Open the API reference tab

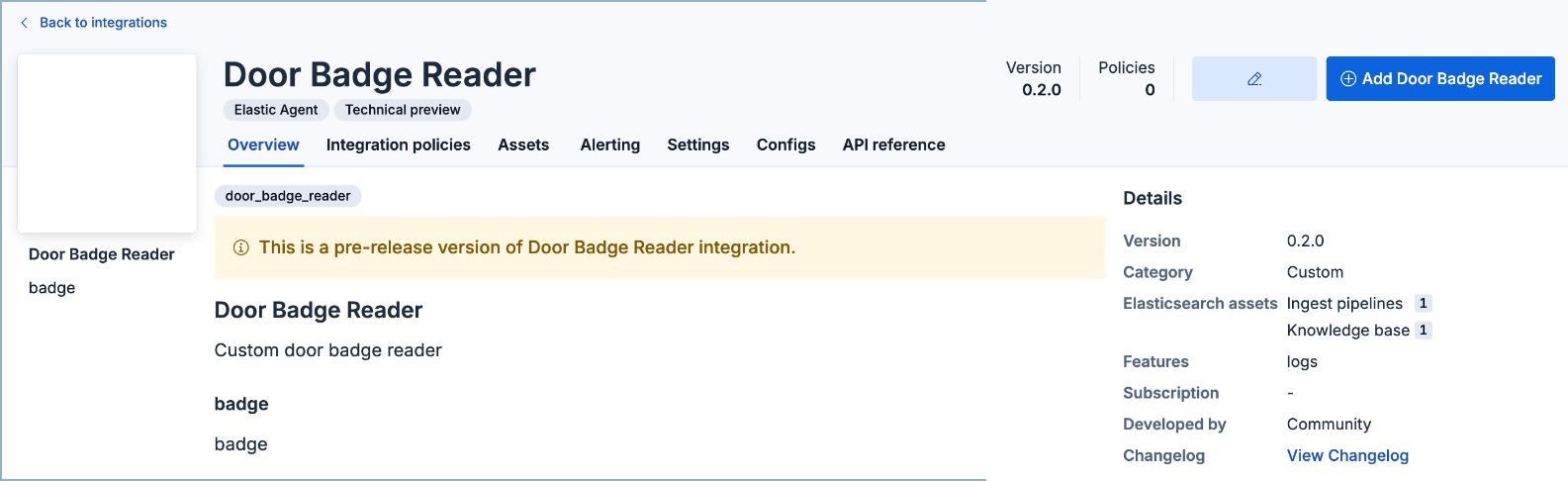pos(894,145)
